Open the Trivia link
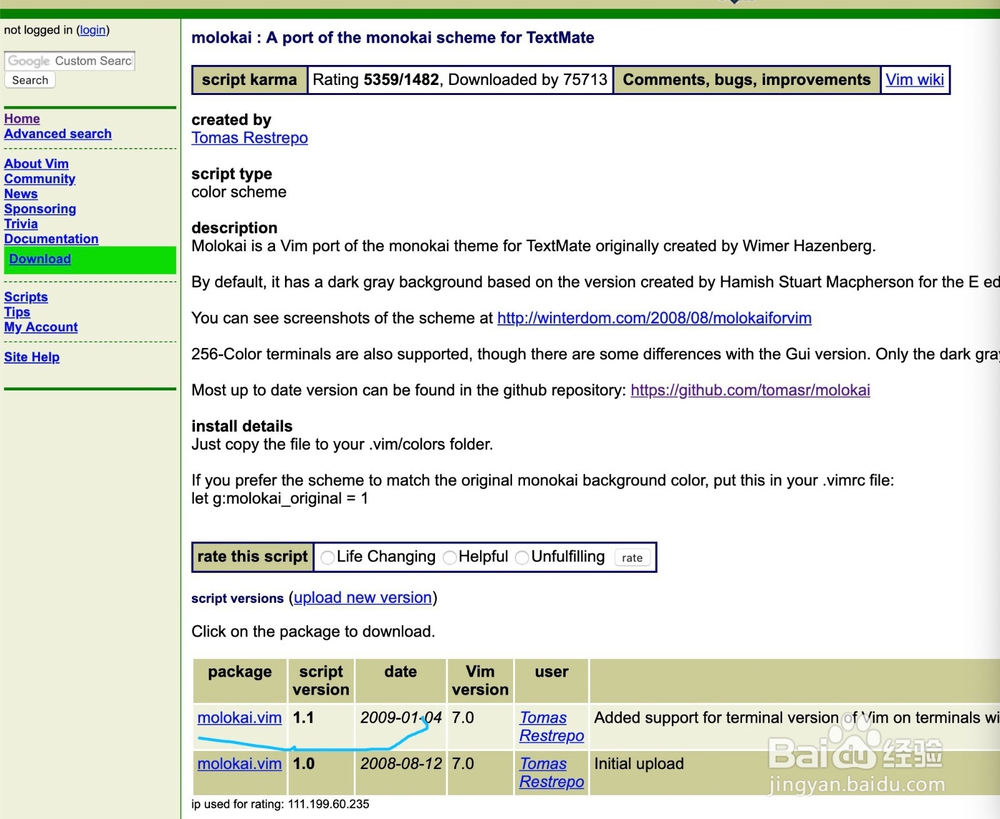This screenshot has height=819, width=1000. tap(20, 224)
